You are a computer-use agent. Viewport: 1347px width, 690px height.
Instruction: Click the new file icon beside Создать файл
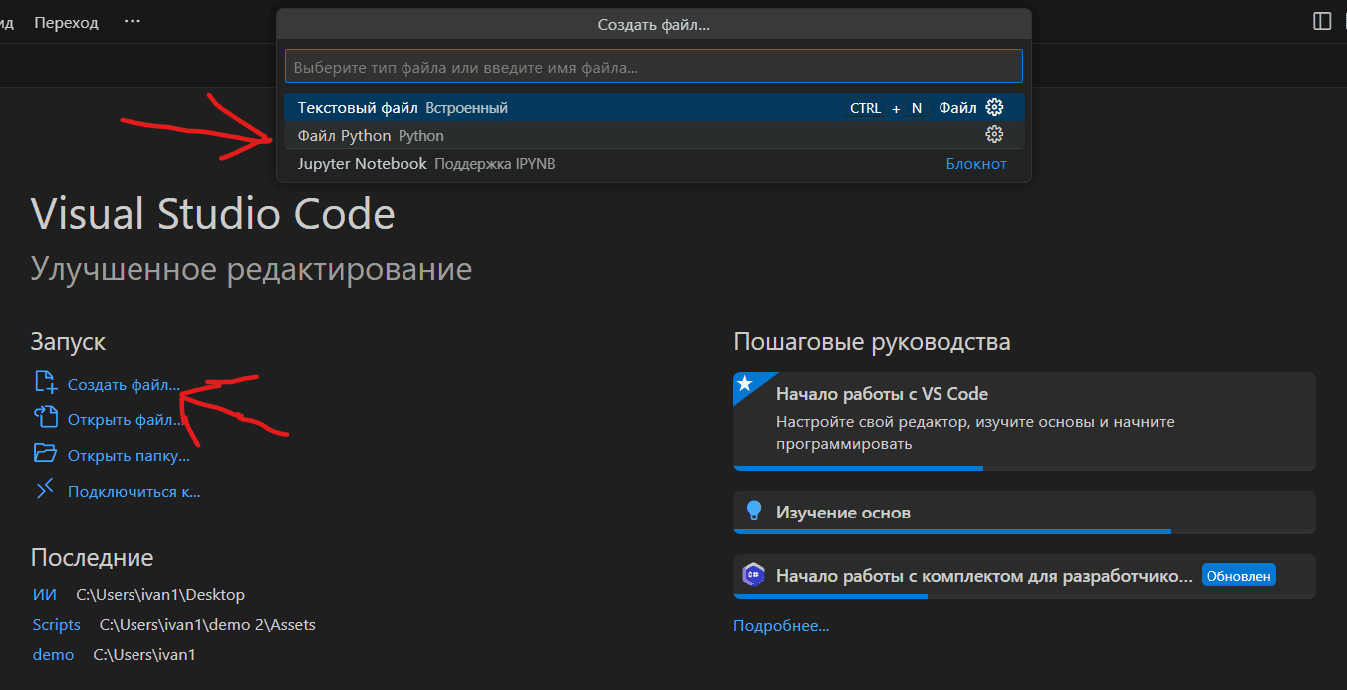point(46,381)
